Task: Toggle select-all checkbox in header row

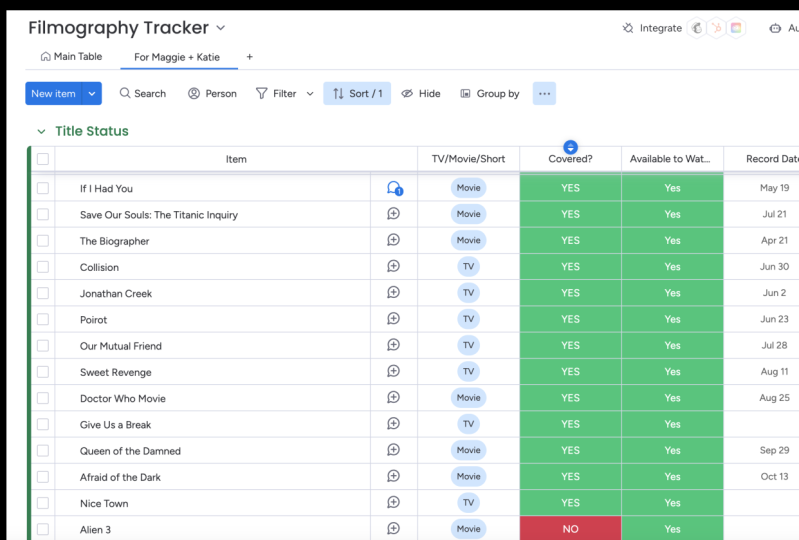Action: 43,159
